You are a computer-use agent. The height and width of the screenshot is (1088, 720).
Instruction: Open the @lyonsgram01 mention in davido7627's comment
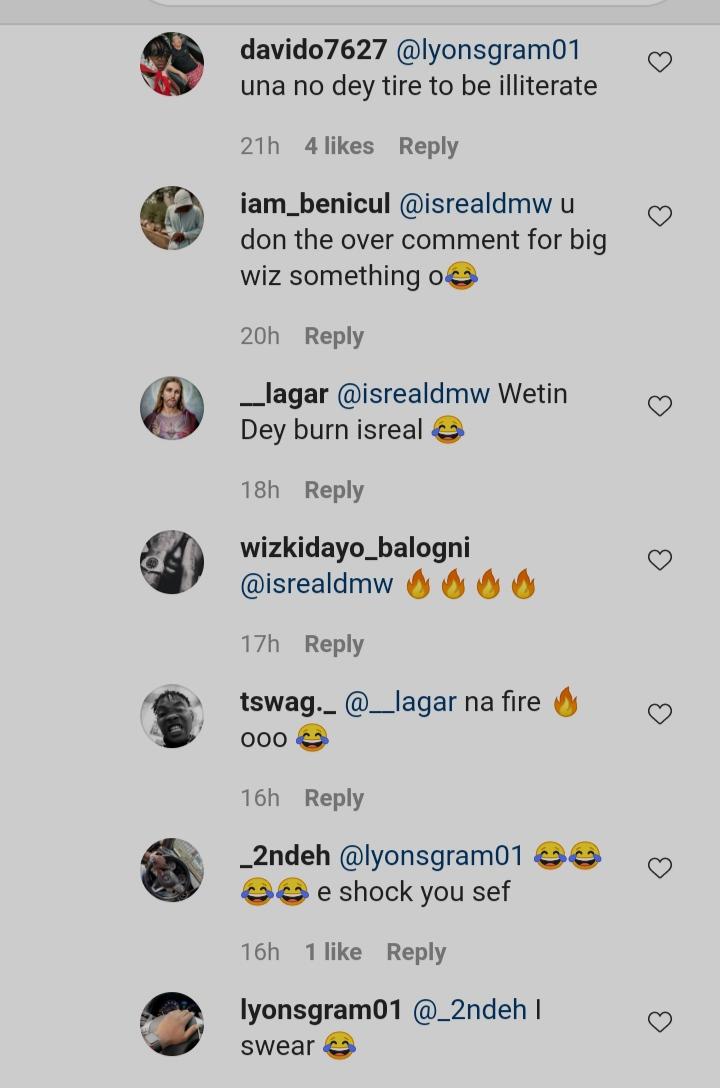click(x=489, y=50)
